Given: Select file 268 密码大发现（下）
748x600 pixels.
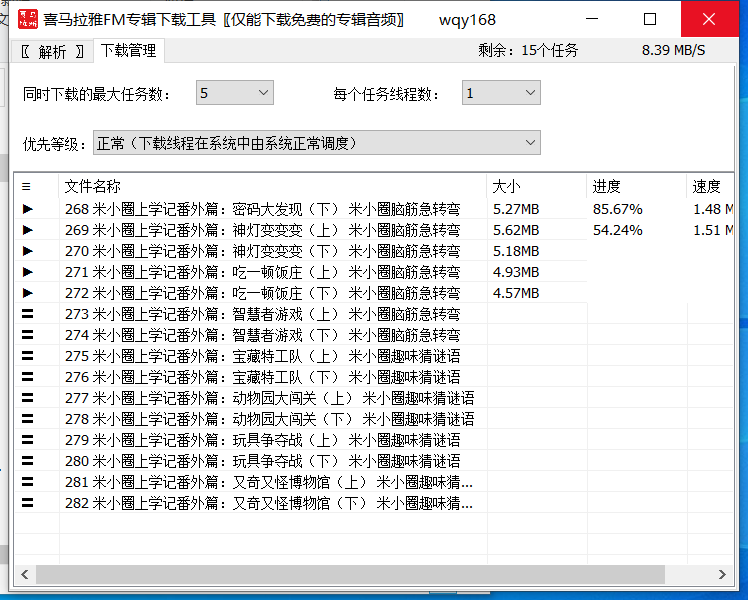Looking at the screenshot, I should tap(262, 209).
